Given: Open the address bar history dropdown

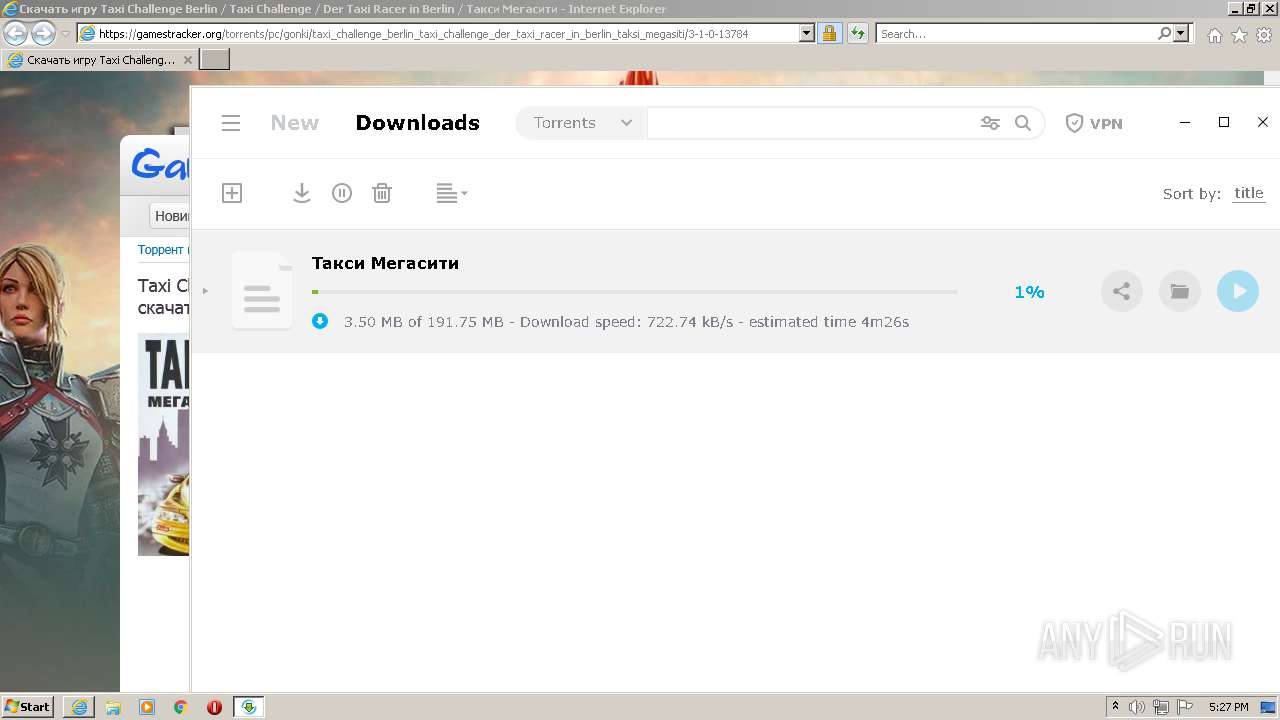Looking at the screenshot, I should click(x=807, y=33).
